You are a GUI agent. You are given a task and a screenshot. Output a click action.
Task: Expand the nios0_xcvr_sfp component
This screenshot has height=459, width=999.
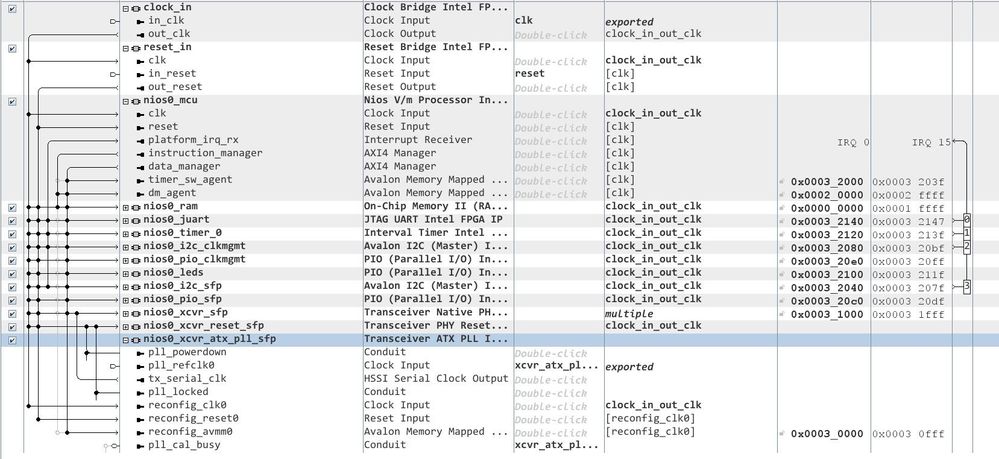[x=126, y=313]
